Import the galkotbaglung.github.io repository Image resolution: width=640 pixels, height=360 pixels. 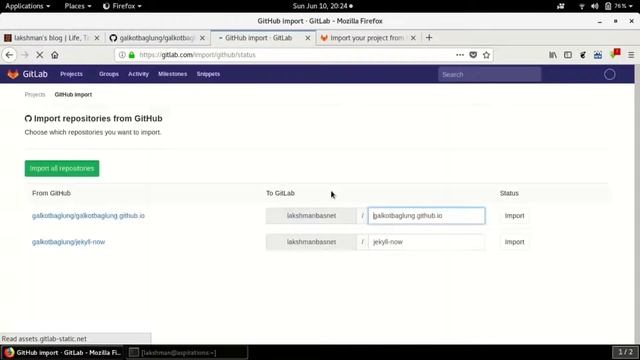point(514,216)
